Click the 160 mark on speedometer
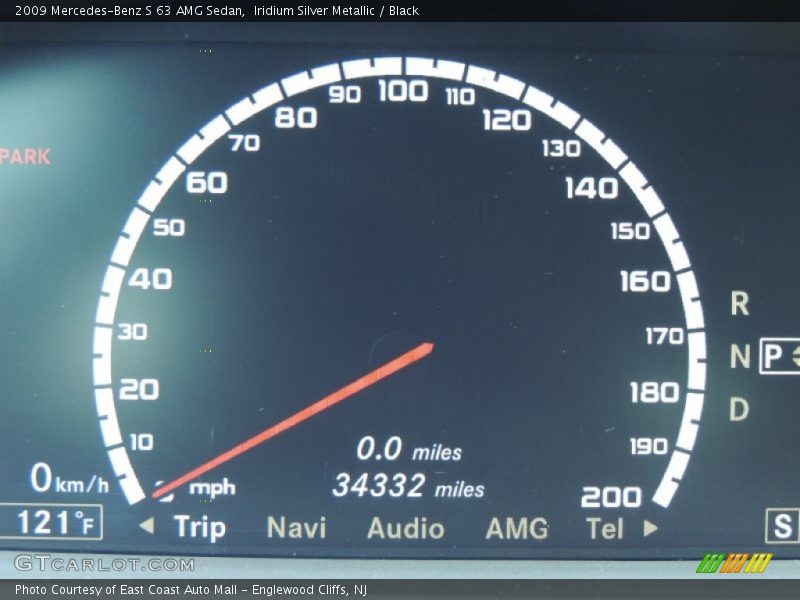This screenshot has height=600, width=800. (645, 281)
